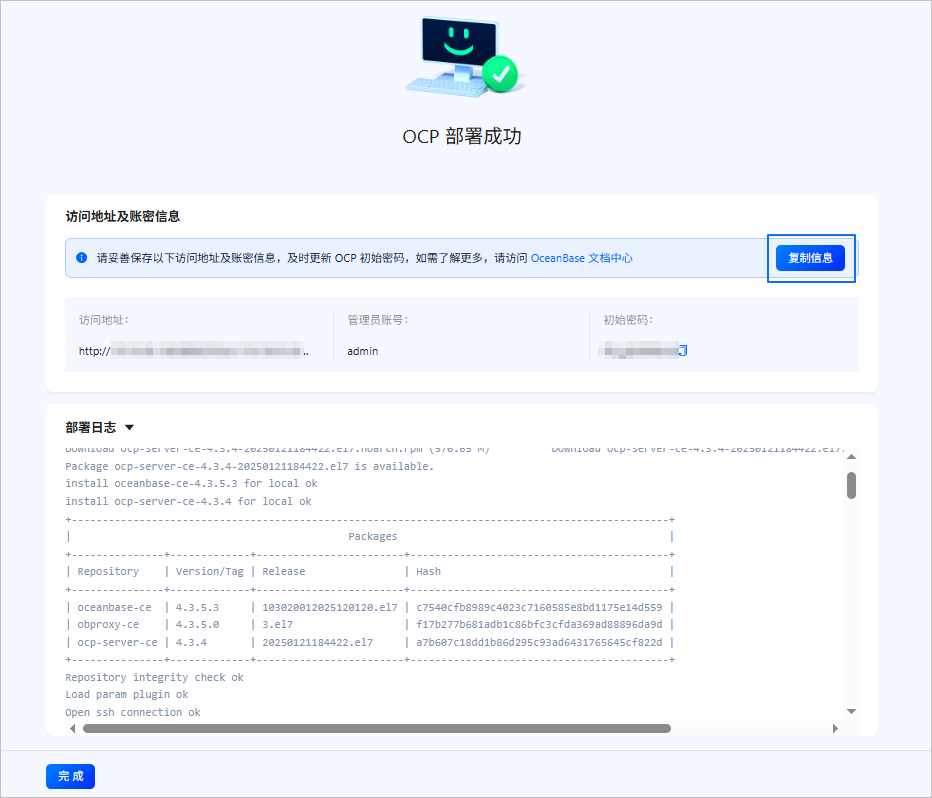Image resolution: width=932 pixels, height=798 pixels.
Task: Click the 初始密码 label
Action: 628,320
